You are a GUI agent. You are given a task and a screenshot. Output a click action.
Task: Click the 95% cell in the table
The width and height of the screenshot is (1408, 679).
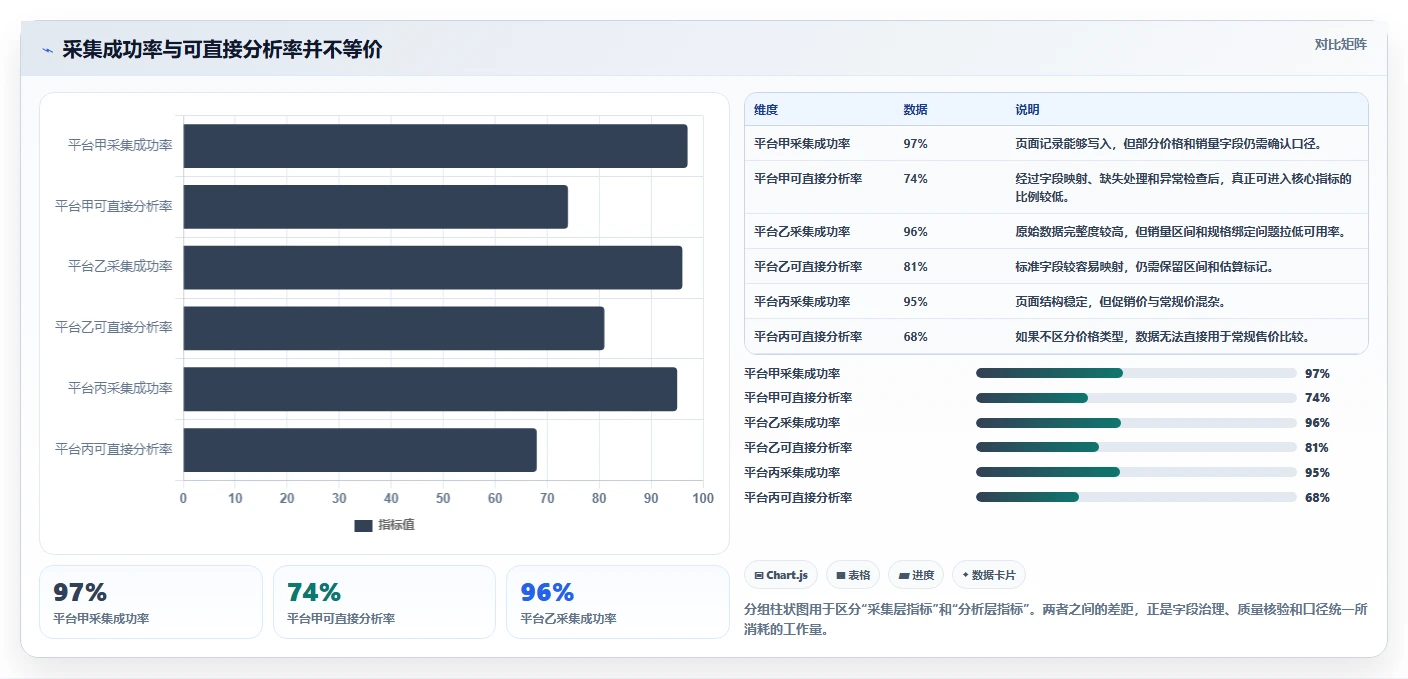(x=915, y=302)
